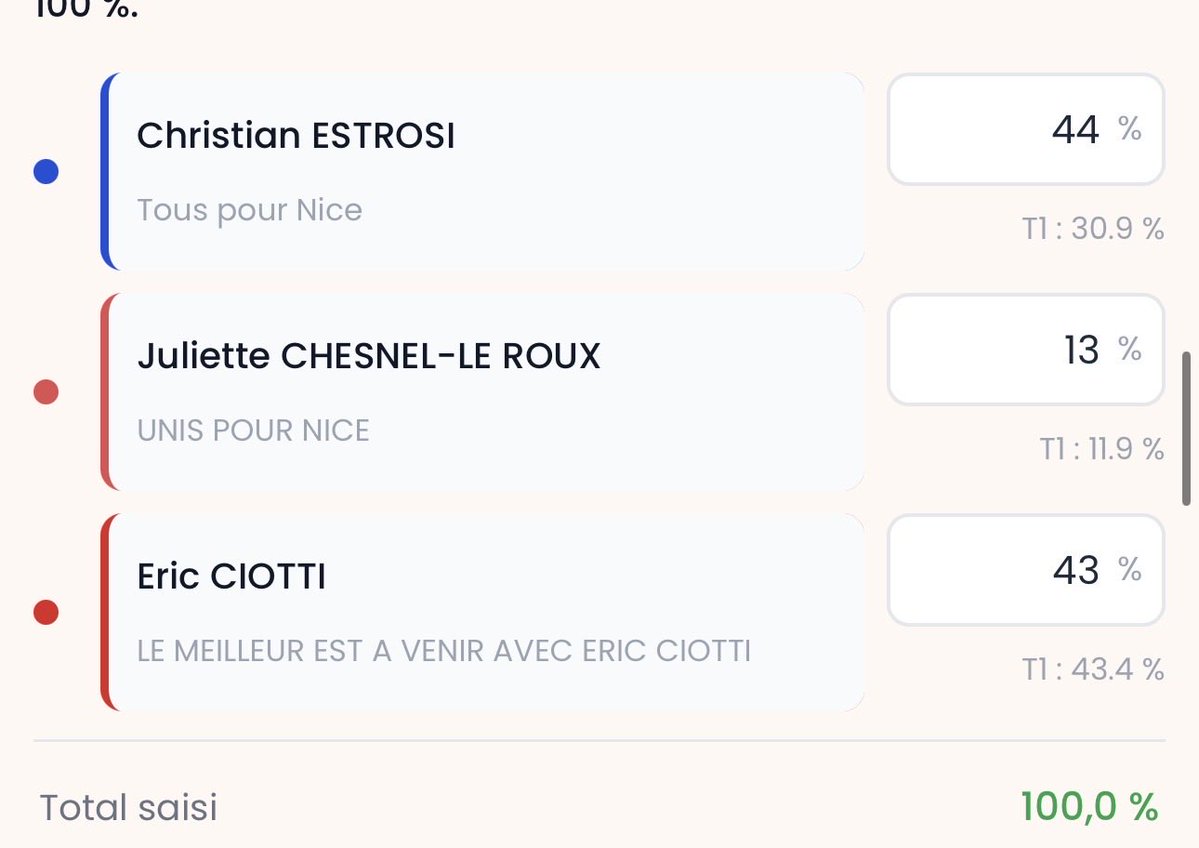
Task: Click the red dot beside Eric Ciotti
Action: pos(46,612)
